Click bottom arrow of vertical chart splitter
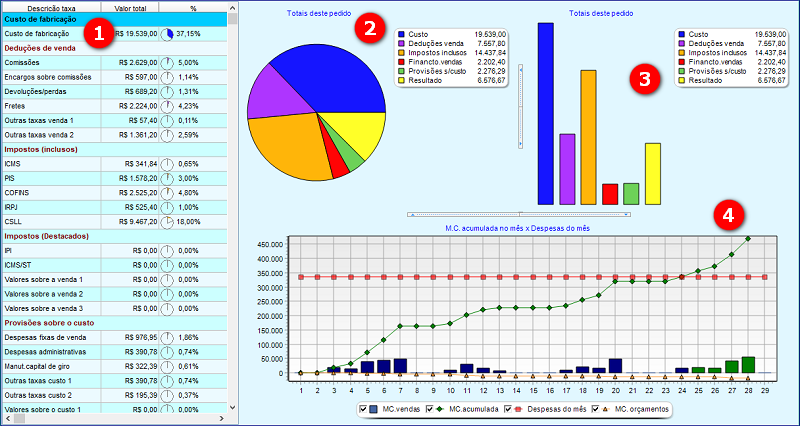 (x=520, y=145)
